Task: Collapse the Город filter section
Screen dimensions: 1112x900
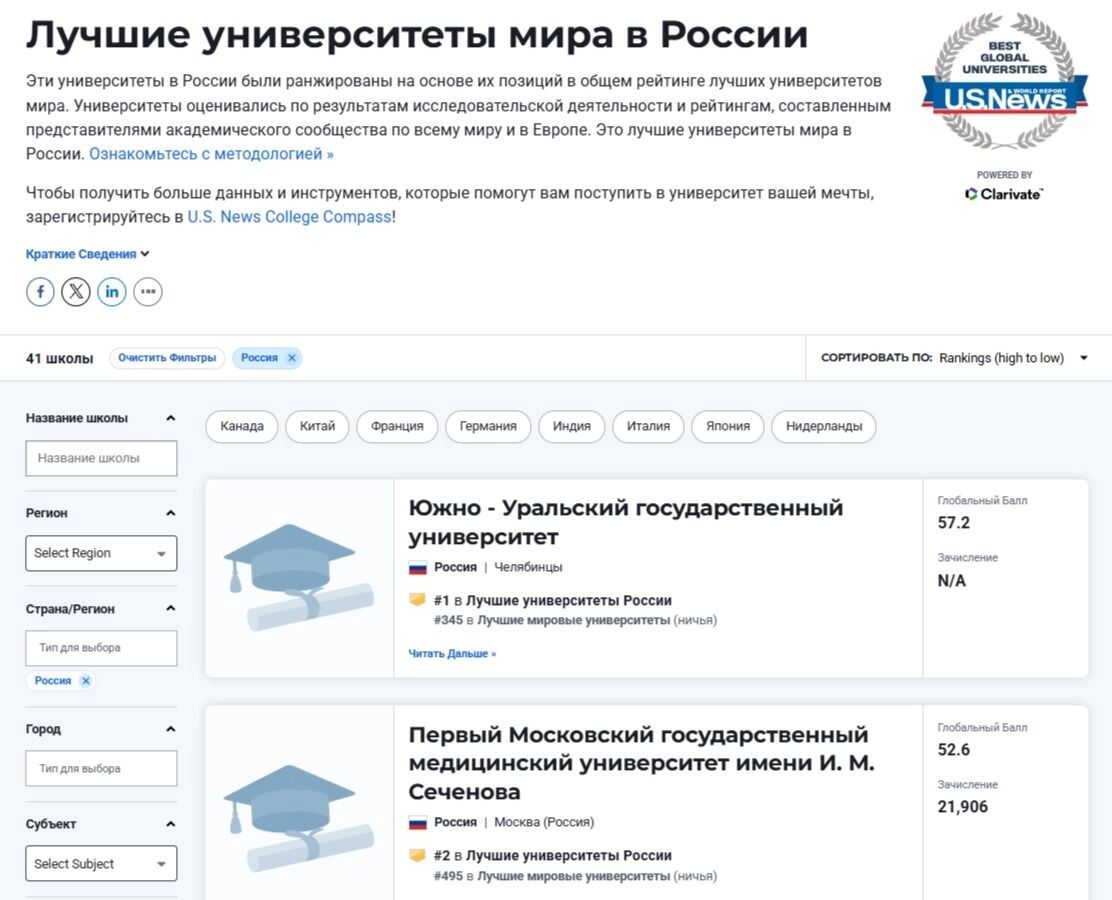Action: [170, 729]
